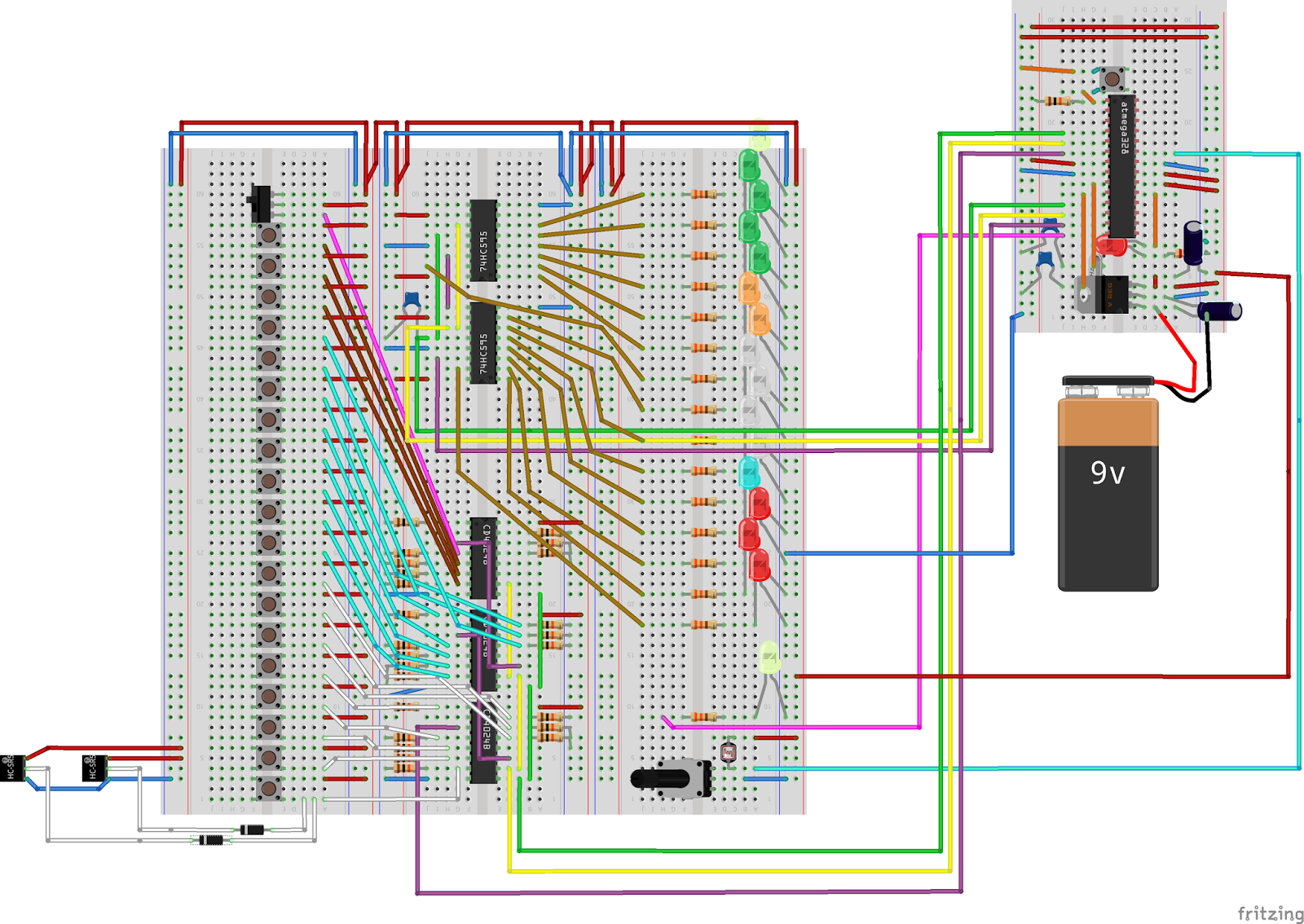Click the leftmost HC-SR04 sensor module
The image size is (1304, 924).
11,770
